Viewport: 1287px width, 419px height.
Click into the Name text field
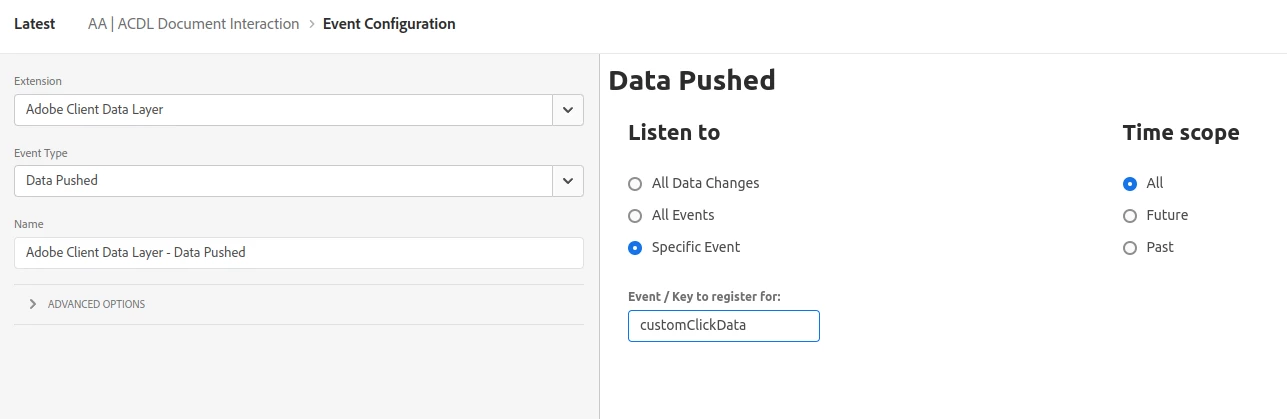(x=298, y=253)
